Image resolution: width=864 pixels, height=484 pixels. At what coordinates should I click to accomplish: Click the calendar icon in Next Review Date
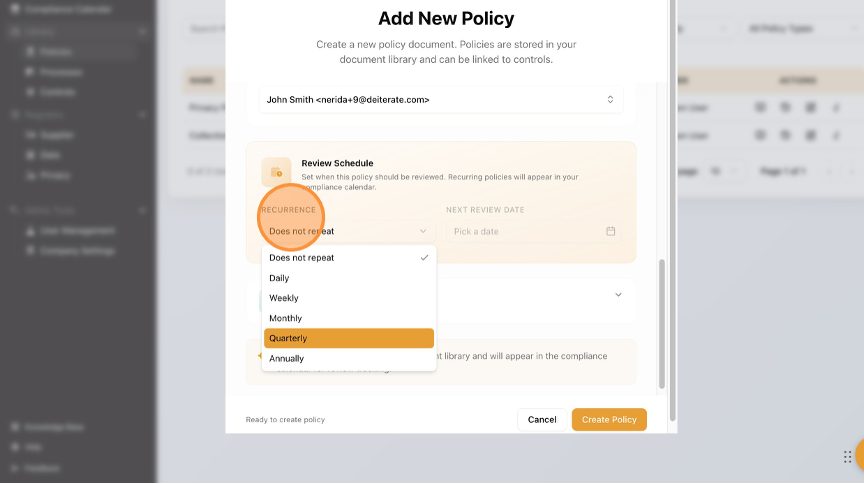(x=611, y=231)
